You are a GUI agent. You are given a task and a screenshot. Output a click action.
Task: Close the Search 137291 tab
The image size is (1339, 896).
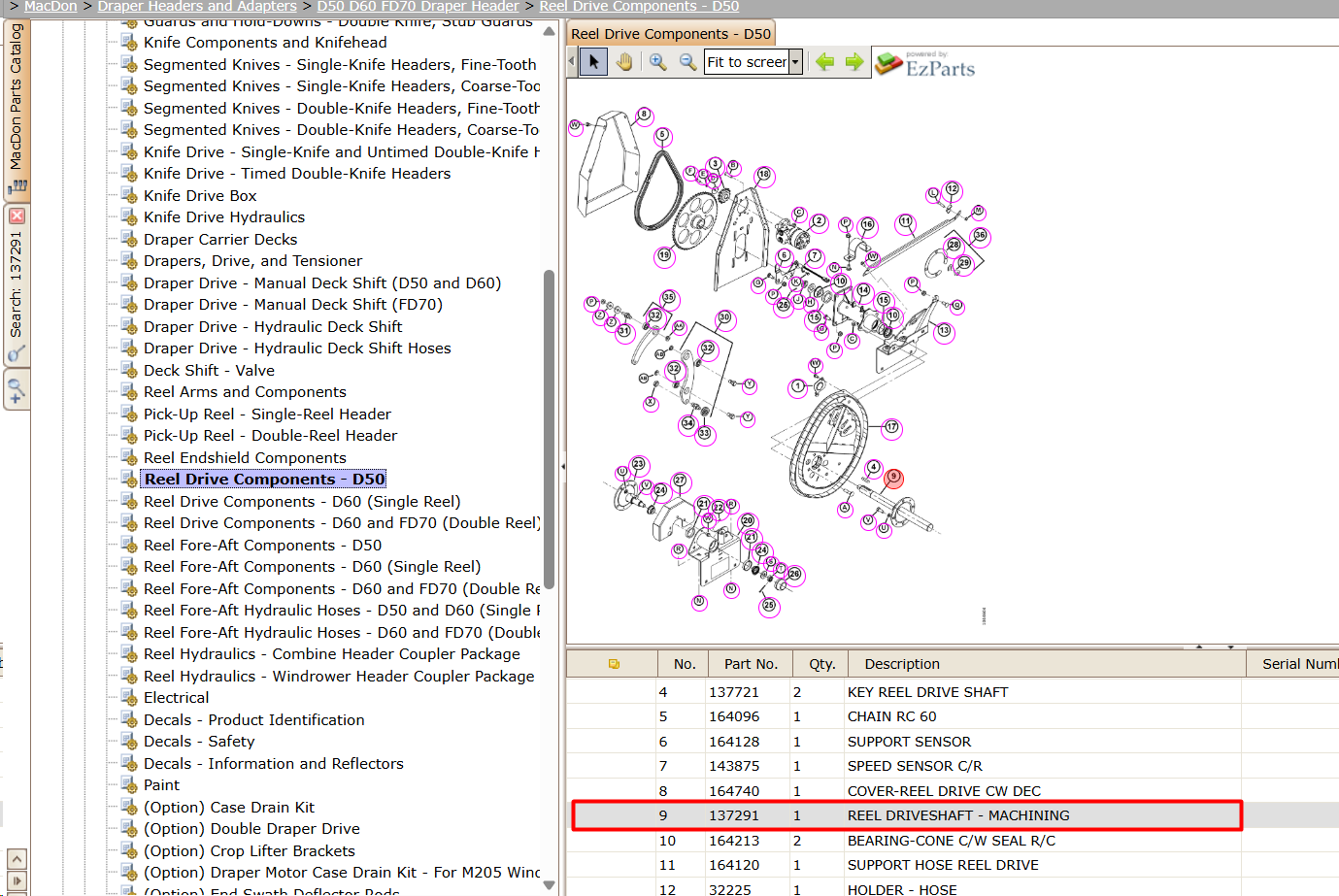tap(17, 216)
